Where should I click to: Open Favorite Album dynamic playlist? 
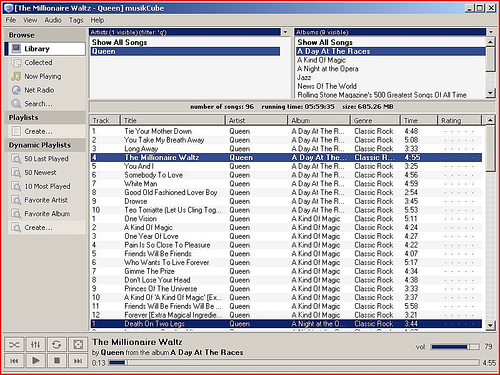tap(47, 214)
